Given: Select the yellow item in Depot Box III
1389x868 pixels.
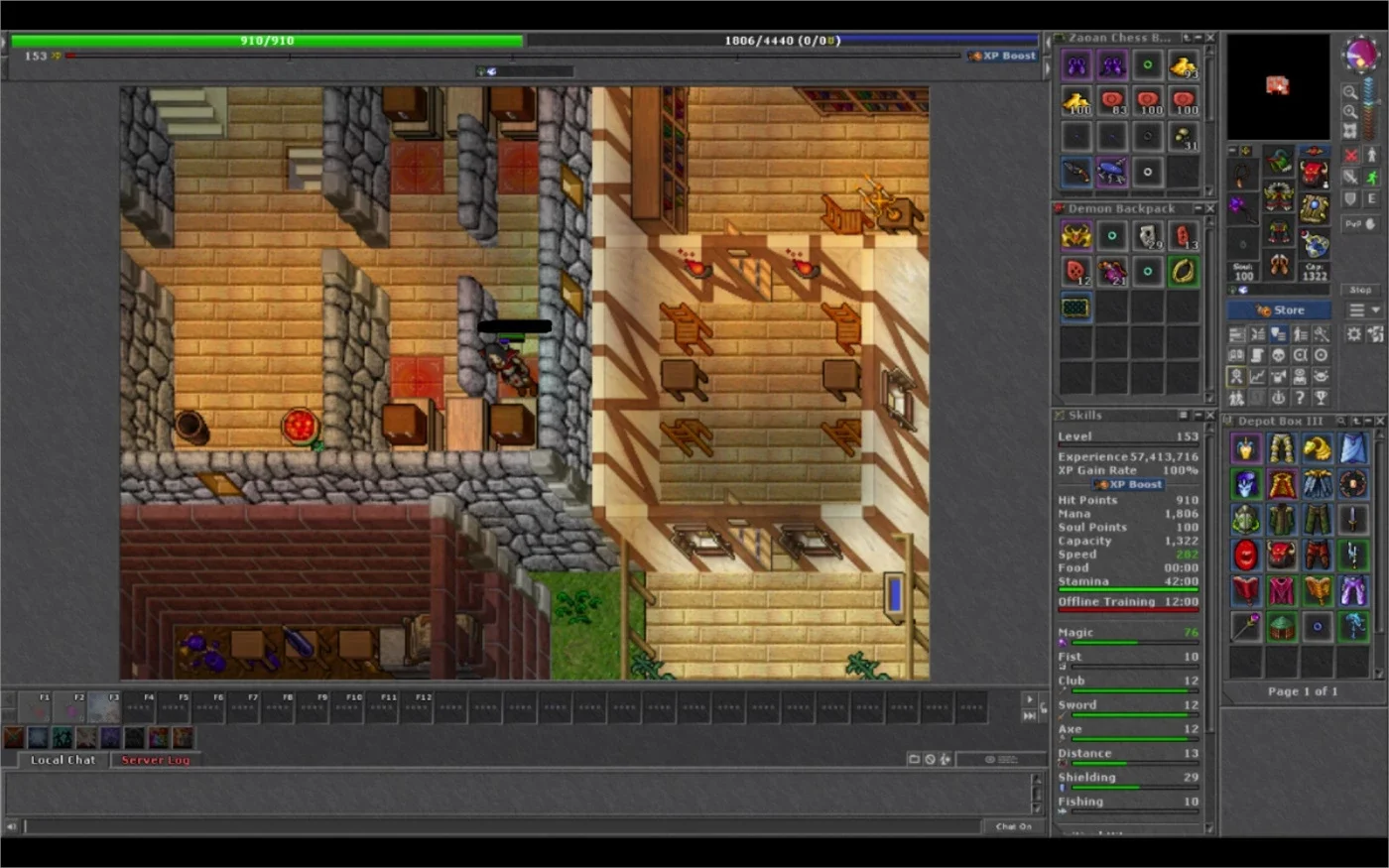Looking at the screenshot, I should point(1318,447).
